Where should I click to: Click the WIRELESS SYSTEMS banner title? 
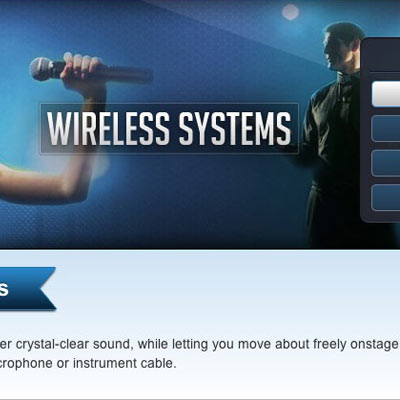(x=169, y=129)
